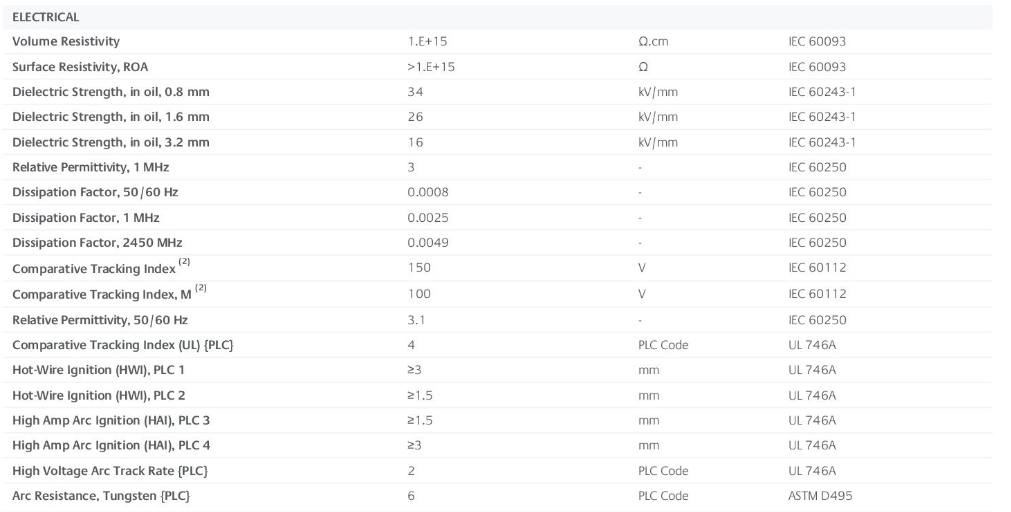Select High Voltage Arc Track Rate {PLC}
Screen dimensions: 1011x512
pyautogui.click(x=110, y=470)
